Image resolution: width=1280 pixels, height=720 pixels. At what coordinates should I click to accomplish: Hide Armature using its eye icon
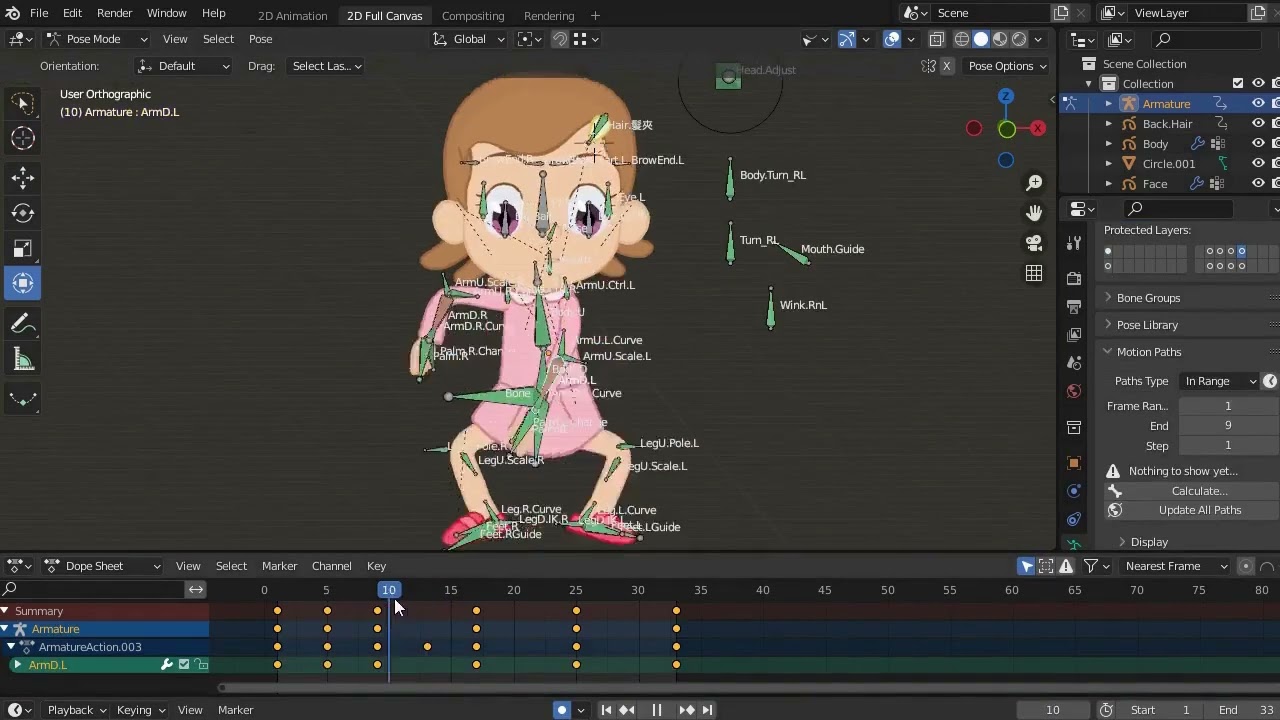click(x=1258, y=104)
